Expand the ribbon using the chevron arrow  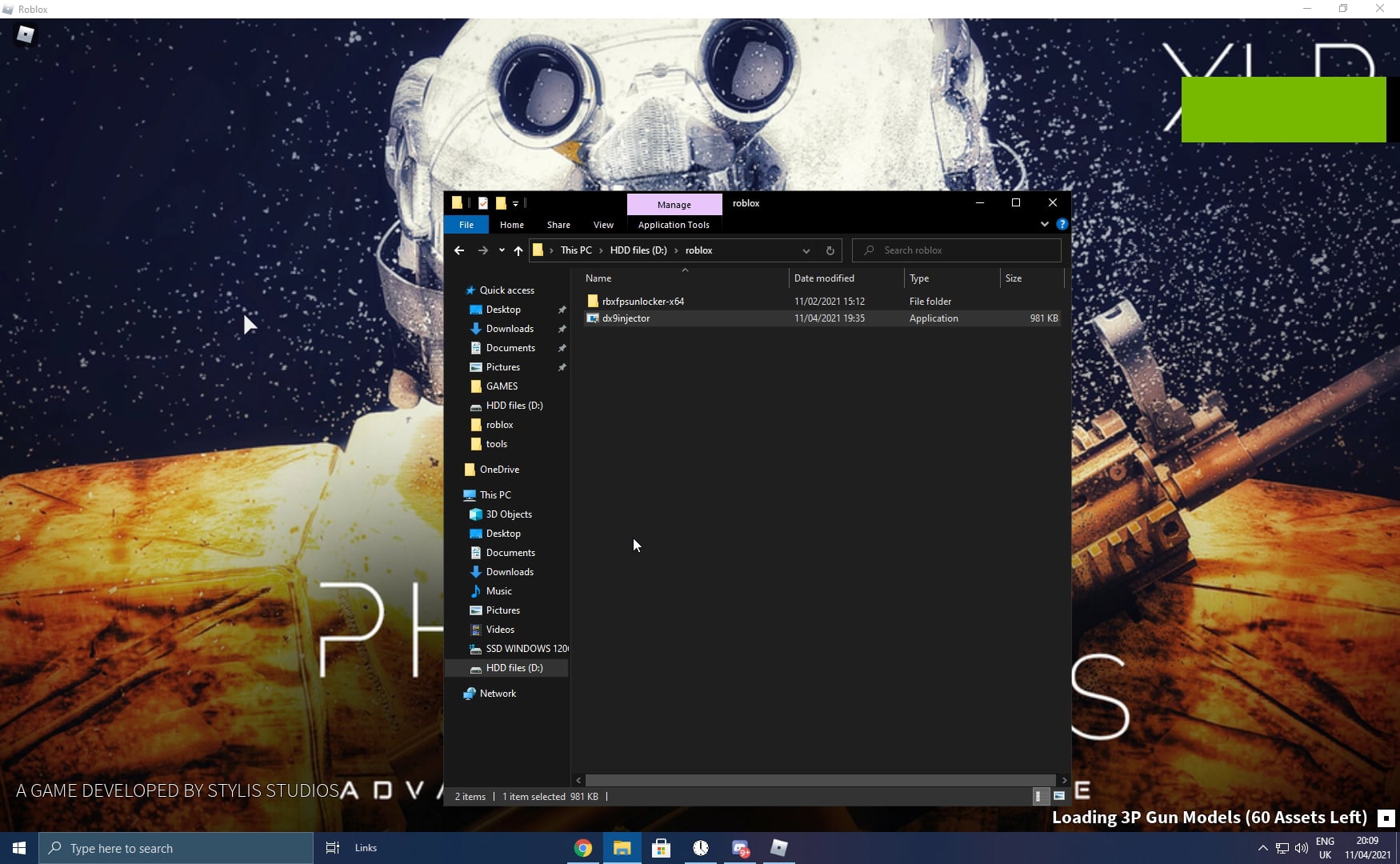pyautogui.click(x=1045, y=224)
